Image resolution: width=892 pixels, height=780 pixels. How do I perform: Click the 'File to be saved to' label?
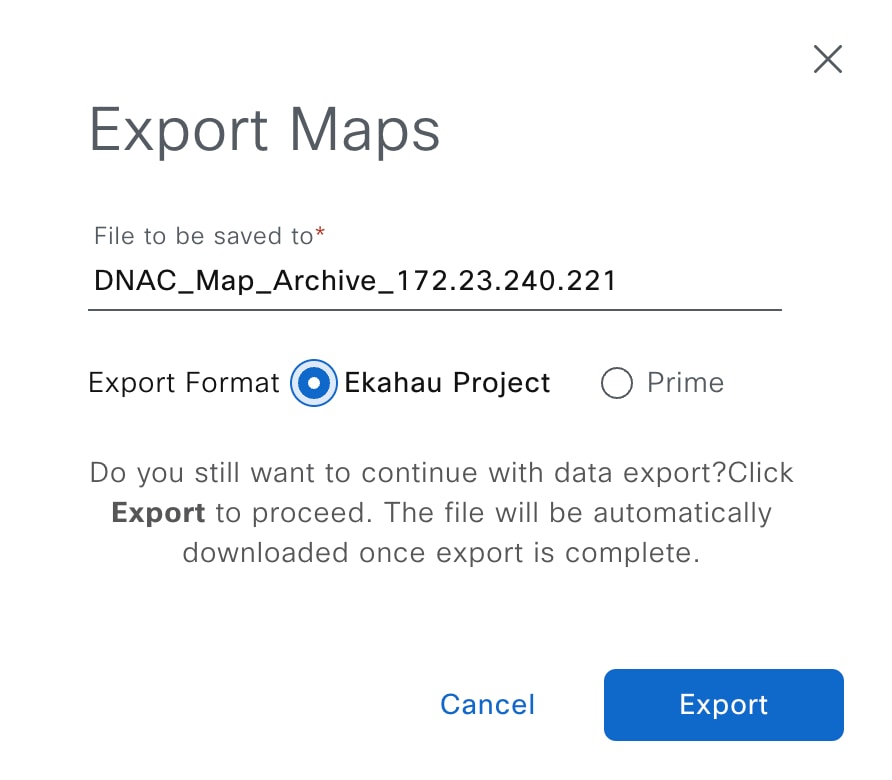203,236
